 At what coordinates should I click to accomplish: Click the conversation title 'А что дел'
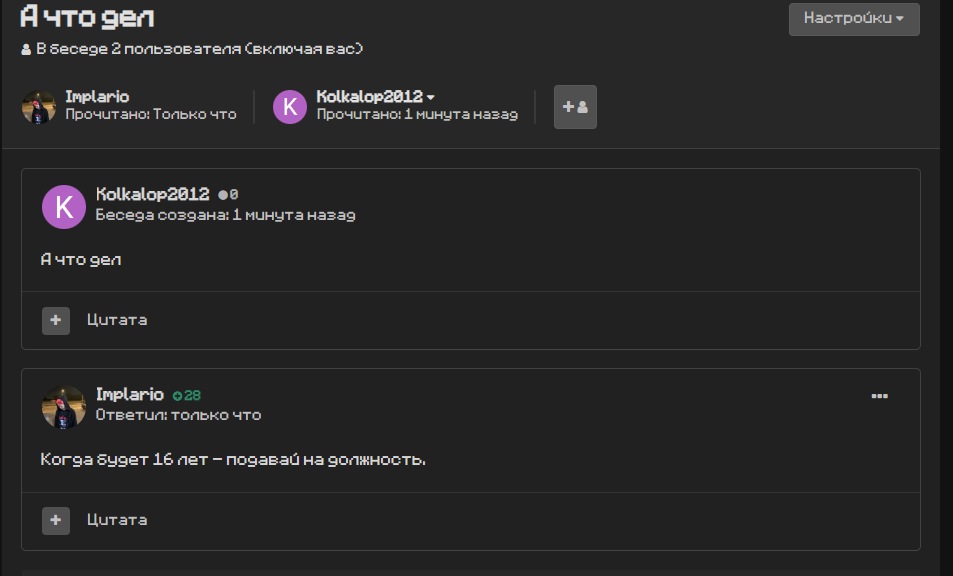[87, 17]
